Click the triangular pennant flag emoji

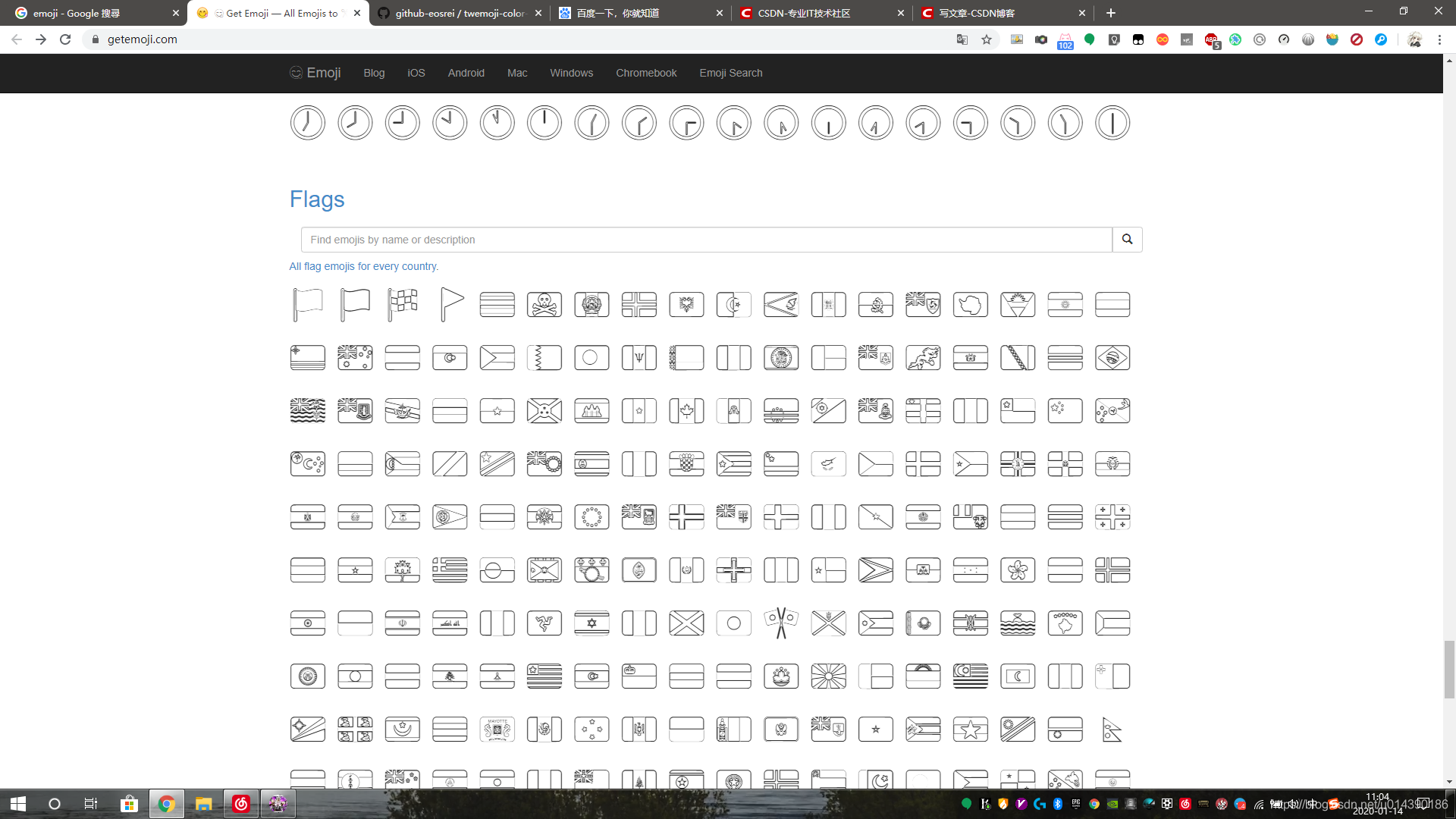[450, 305]
